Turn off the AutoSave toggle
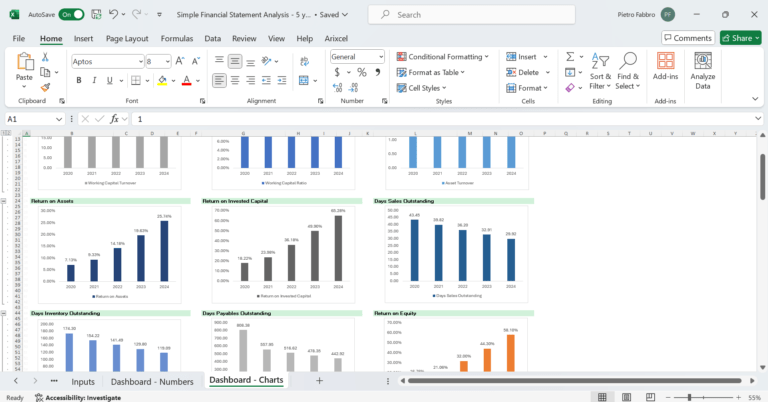 (71, 15)
